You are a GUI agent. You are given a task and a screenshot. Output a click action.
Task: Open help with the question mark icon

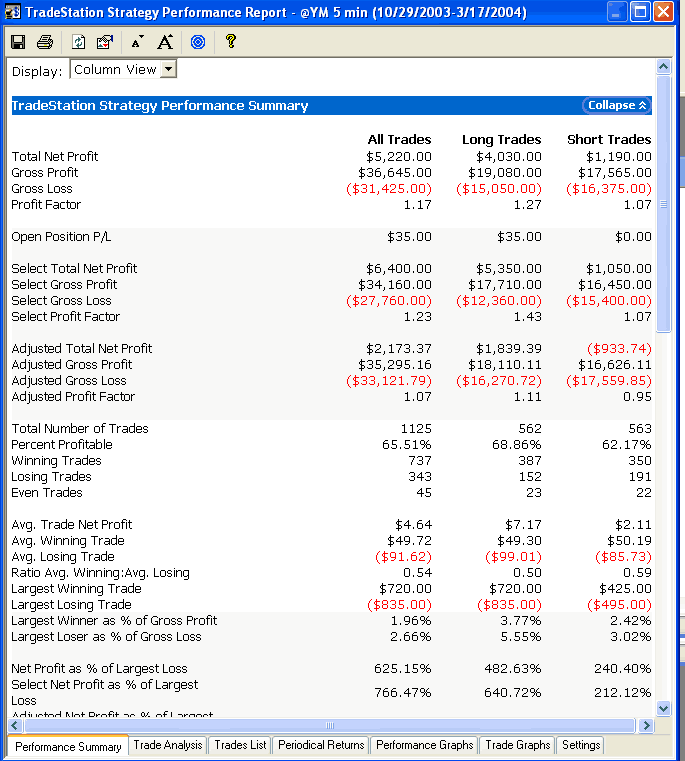(231, 41)
